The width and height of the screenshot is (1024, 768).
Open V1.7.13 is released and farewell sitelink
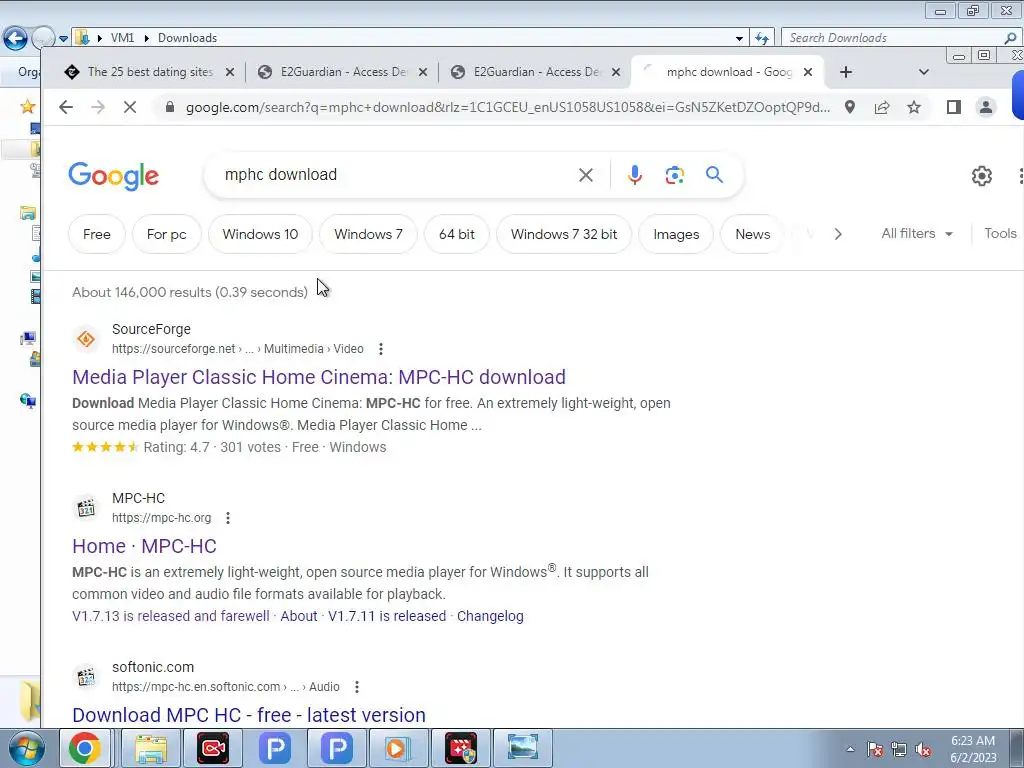pyautogui.click(x=170, y=616)
